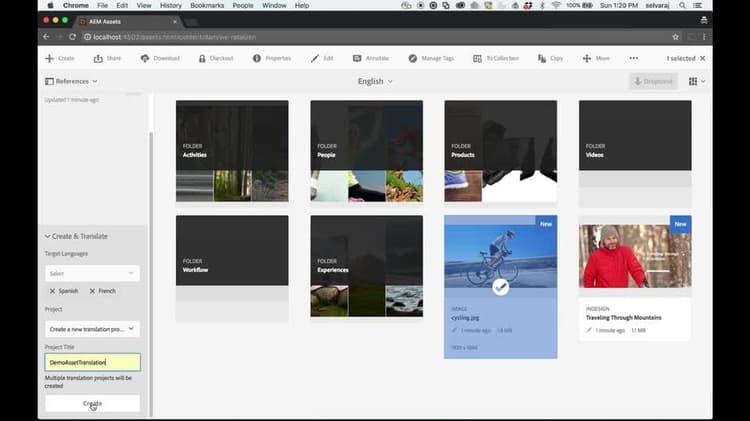750x421 pixels.
Task: Remove the French target language
Action: [x=92, y=291]
